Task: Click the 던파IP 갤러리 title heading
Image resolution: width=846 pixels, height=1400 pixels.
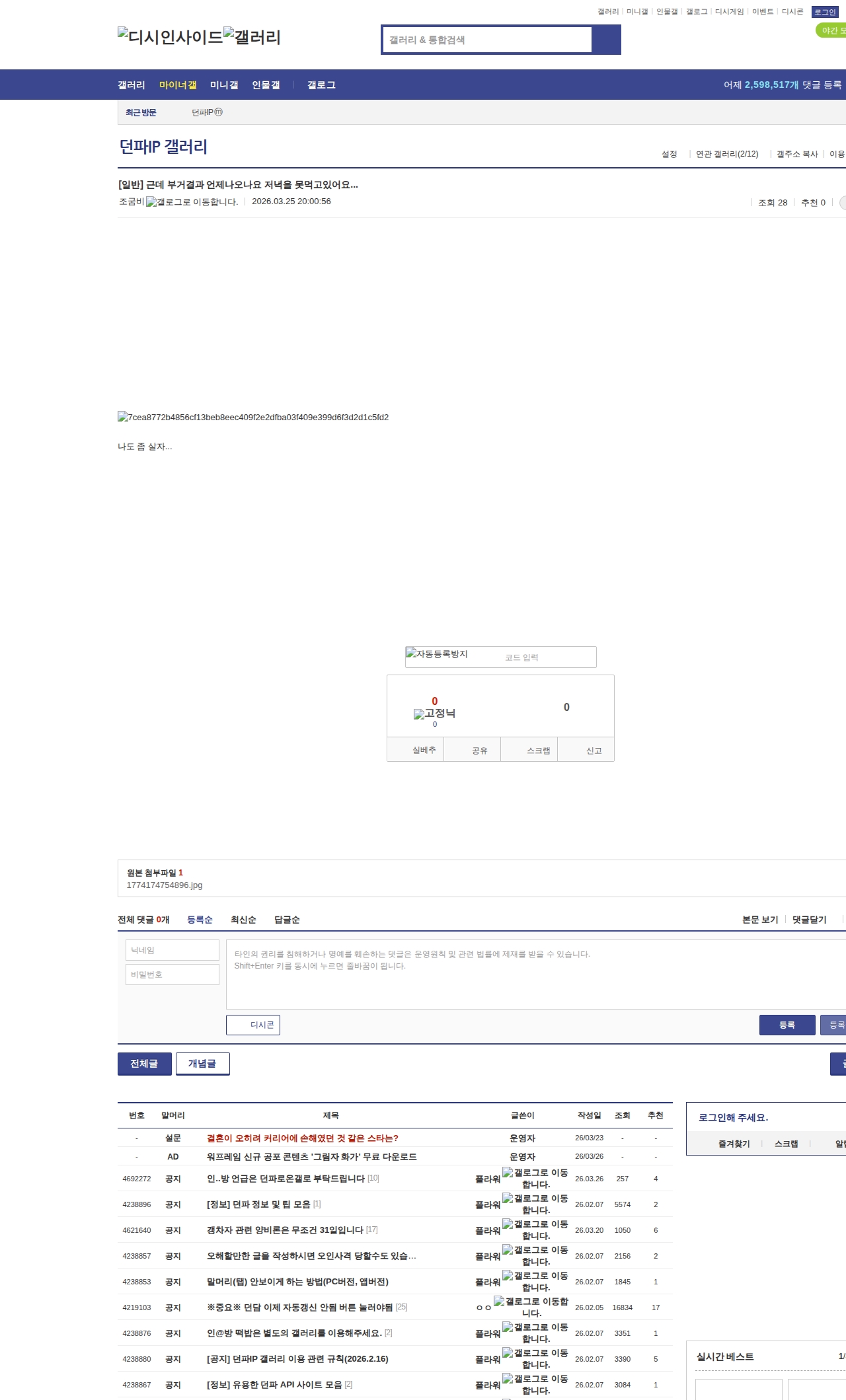Action: 163,147
